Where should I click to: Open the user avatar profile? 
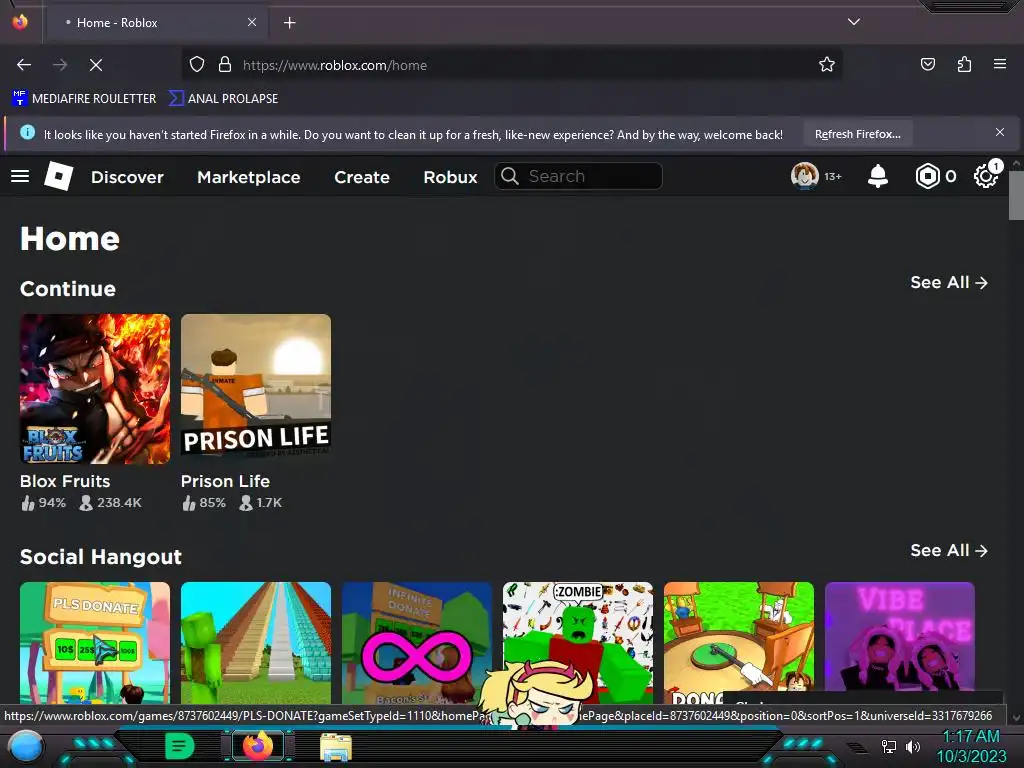pos(805,176)
